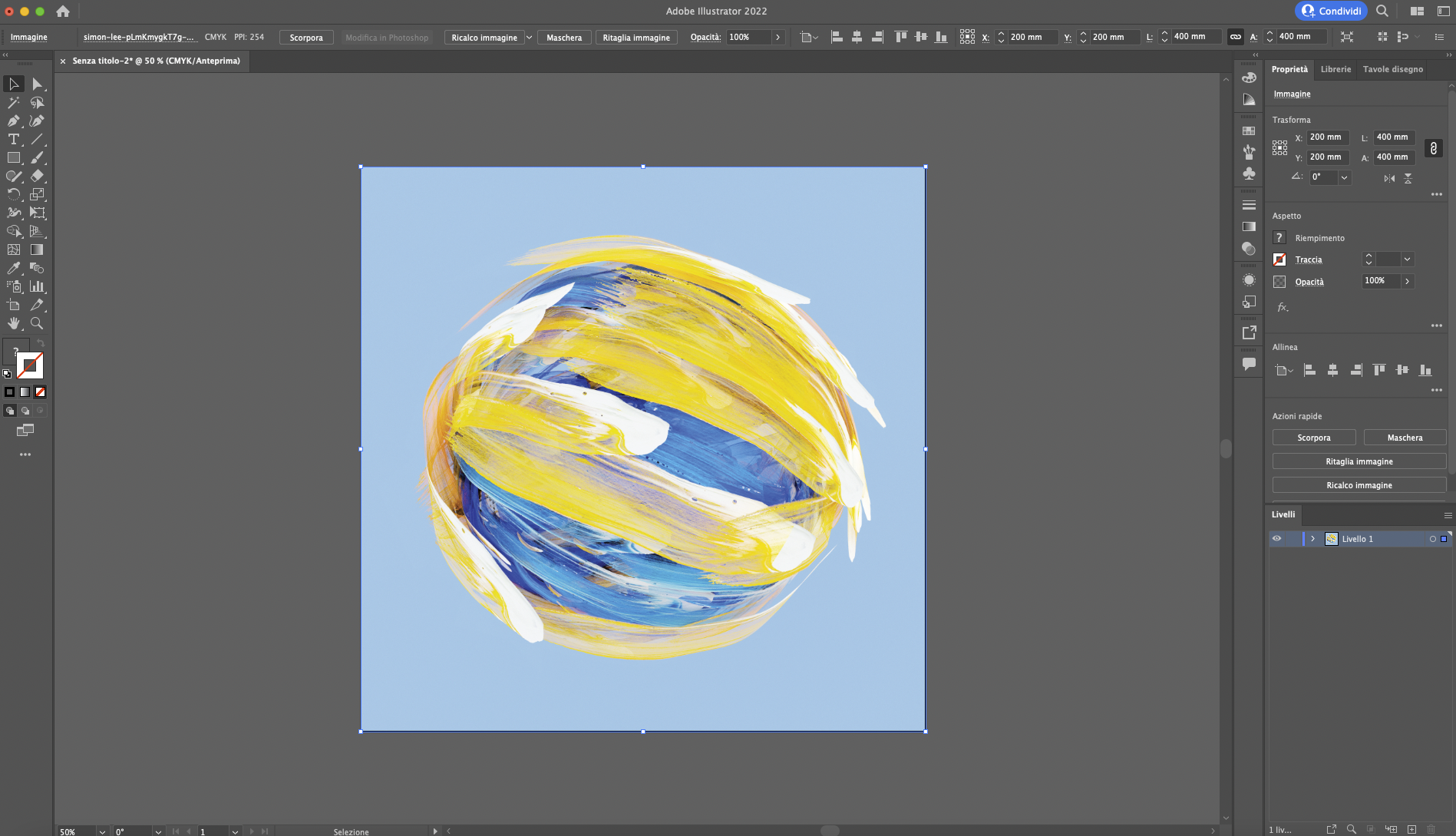Open the Tavole disegno tab
Image resolution: width=1456 pixels, height=836 pixels.
pyautogui.click(x=1393, y=69)
